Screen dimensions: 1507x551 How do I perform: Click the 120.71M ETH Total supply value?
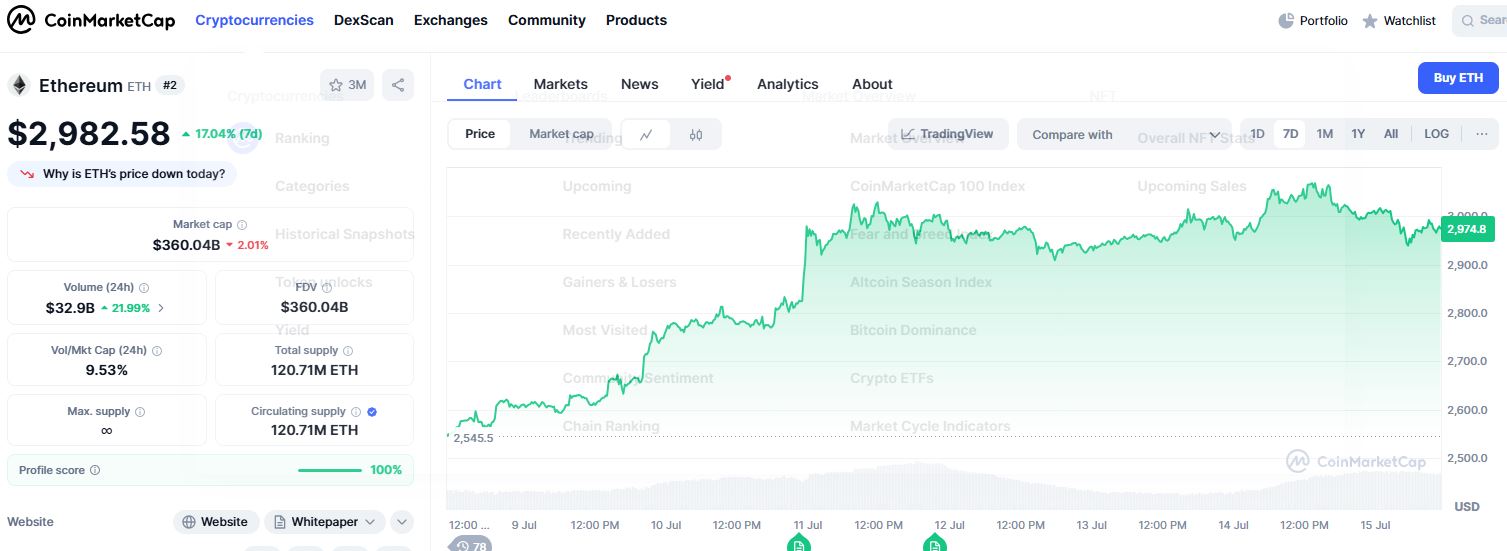coord(315,370)
